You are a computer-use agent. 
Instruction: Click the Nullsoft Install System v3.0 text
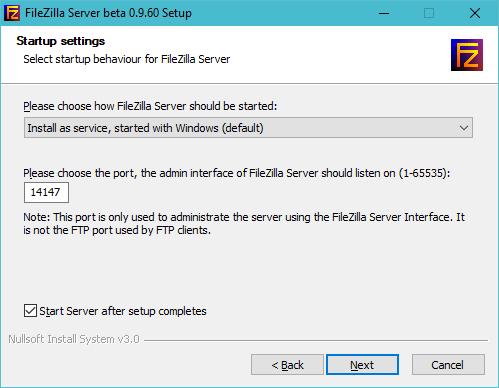pyautogui.click(x=74, y=339)
